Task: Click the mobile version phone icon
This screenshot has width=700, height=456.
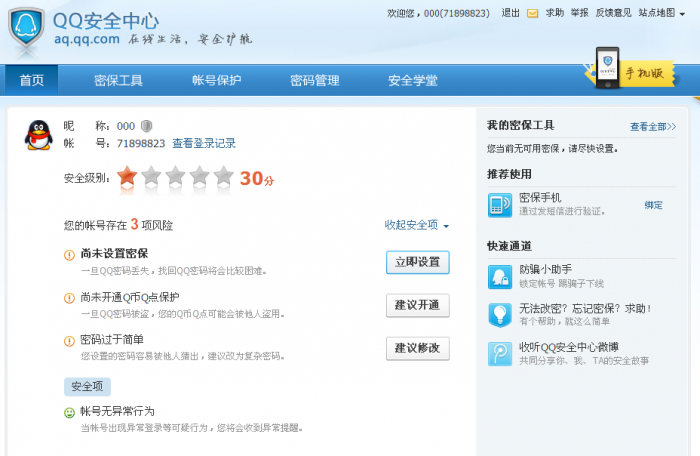Action: [x=607, y=67]
